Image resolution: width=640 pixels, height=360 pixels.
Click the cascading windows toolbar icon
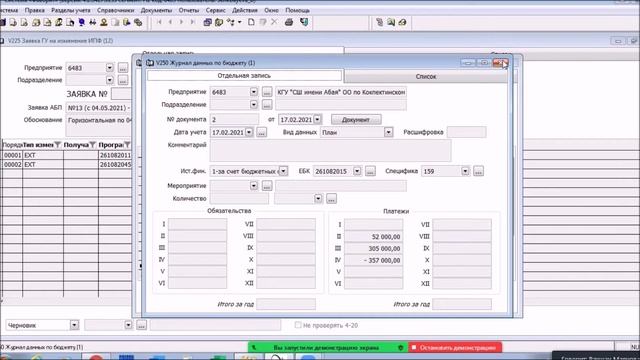tap(207, 22)
